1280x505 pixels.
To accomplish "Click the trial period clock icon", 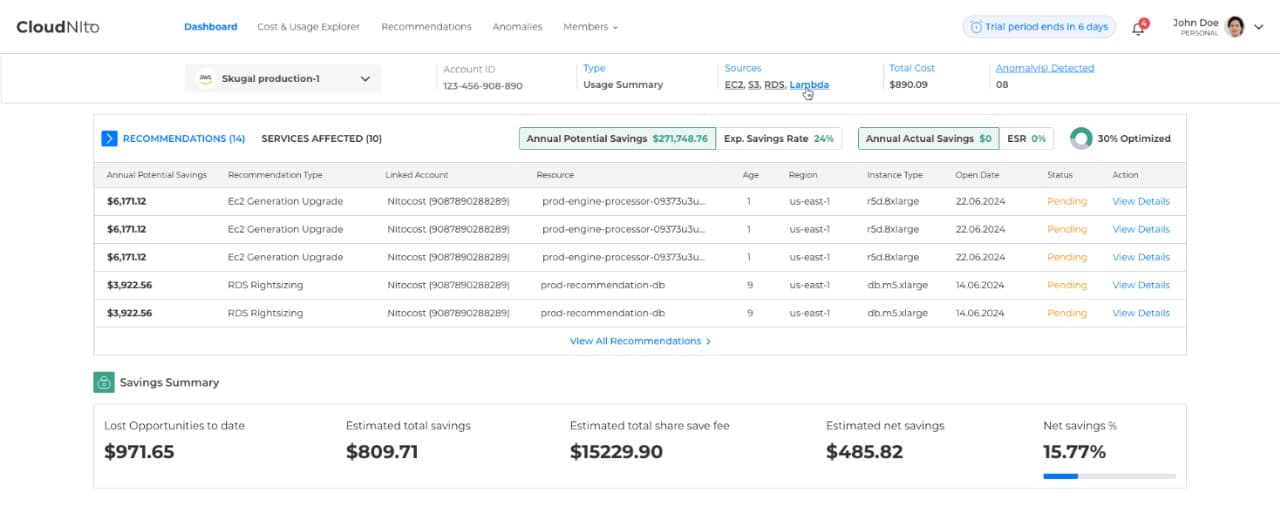I will (x=975, y=27).
